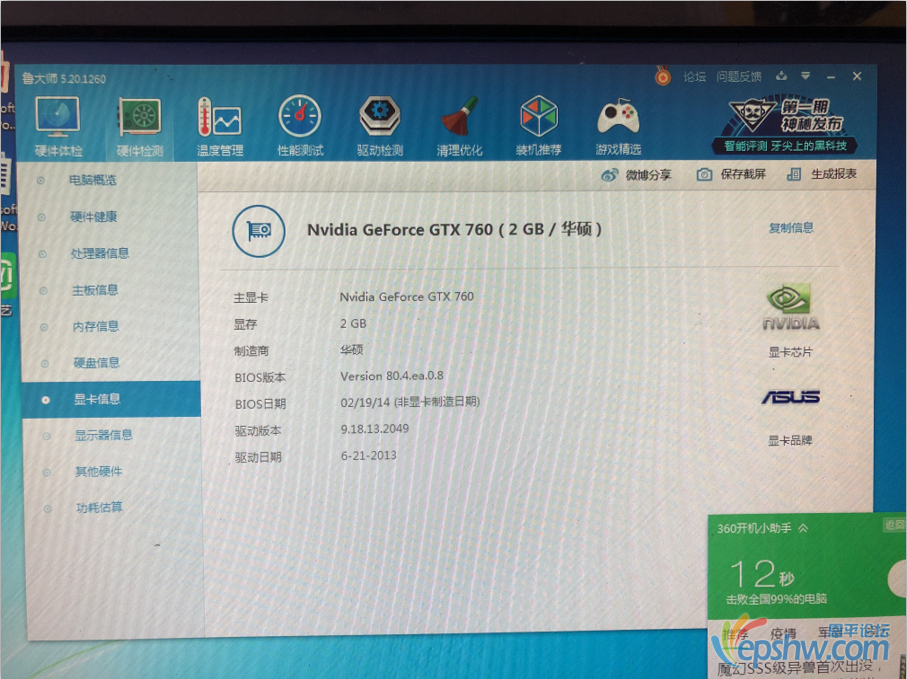This screenshot has height=679, width=907.
Task: Click the BIOS date "02/19/14"
Action: coord(365,403)
